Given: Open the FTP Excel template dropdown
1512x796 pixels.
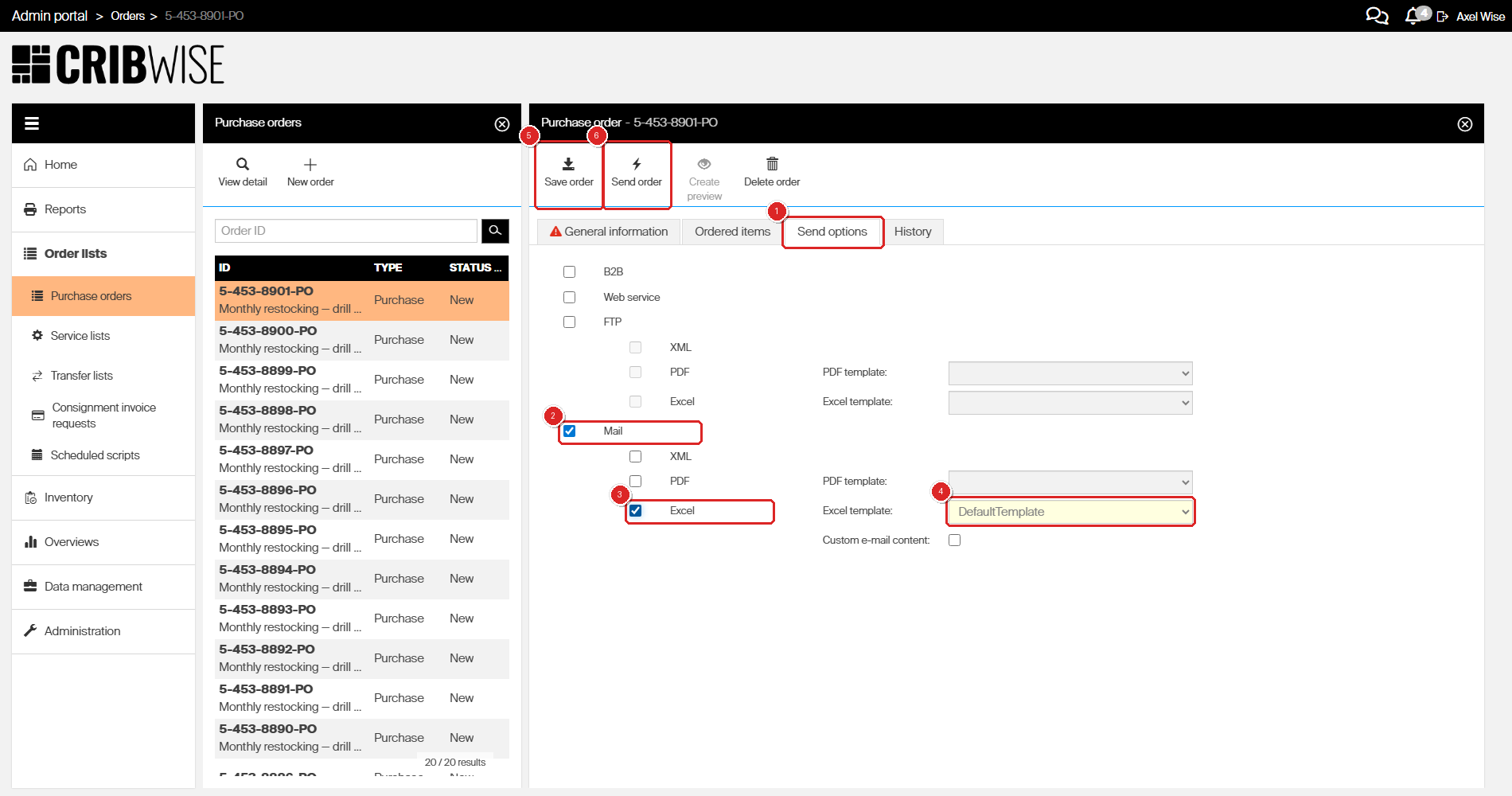Looking at the screenshot, I should click(1070, 403).
